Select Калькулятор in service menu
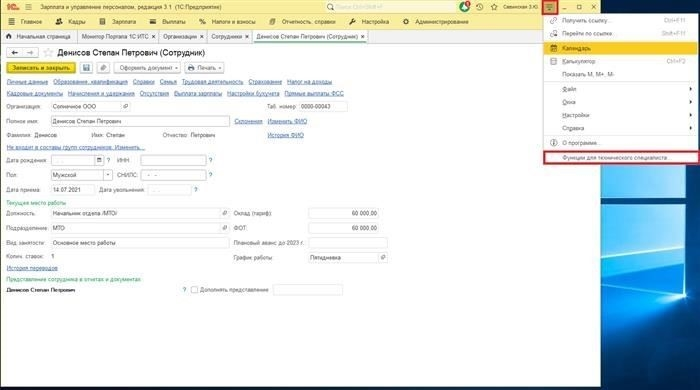700x390 pixels. click(x=621, y=61)
